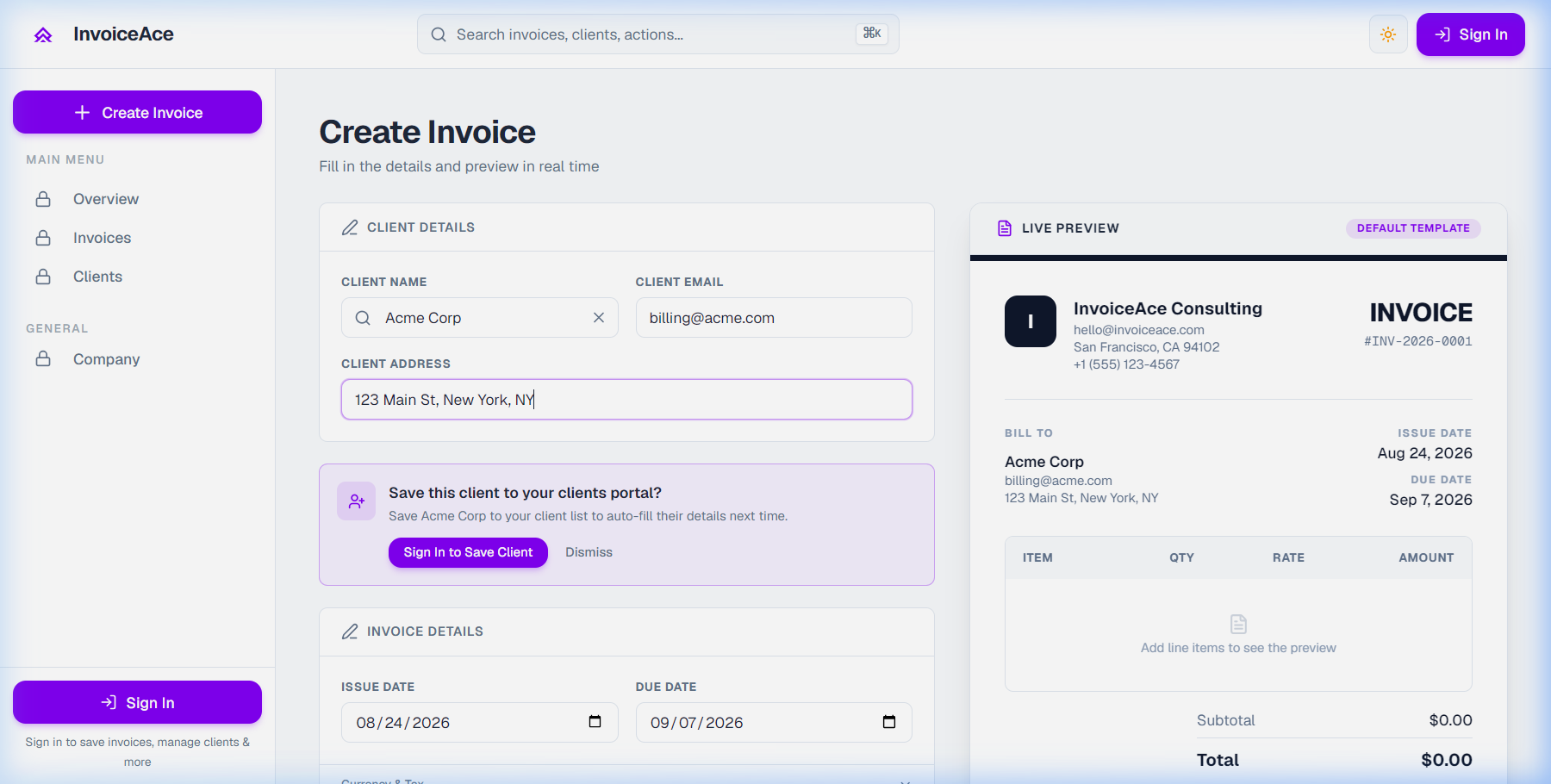1551x784 pixels.
Task: Click the search magnifier icon in top bar
Action: click(x=439, y=34)
